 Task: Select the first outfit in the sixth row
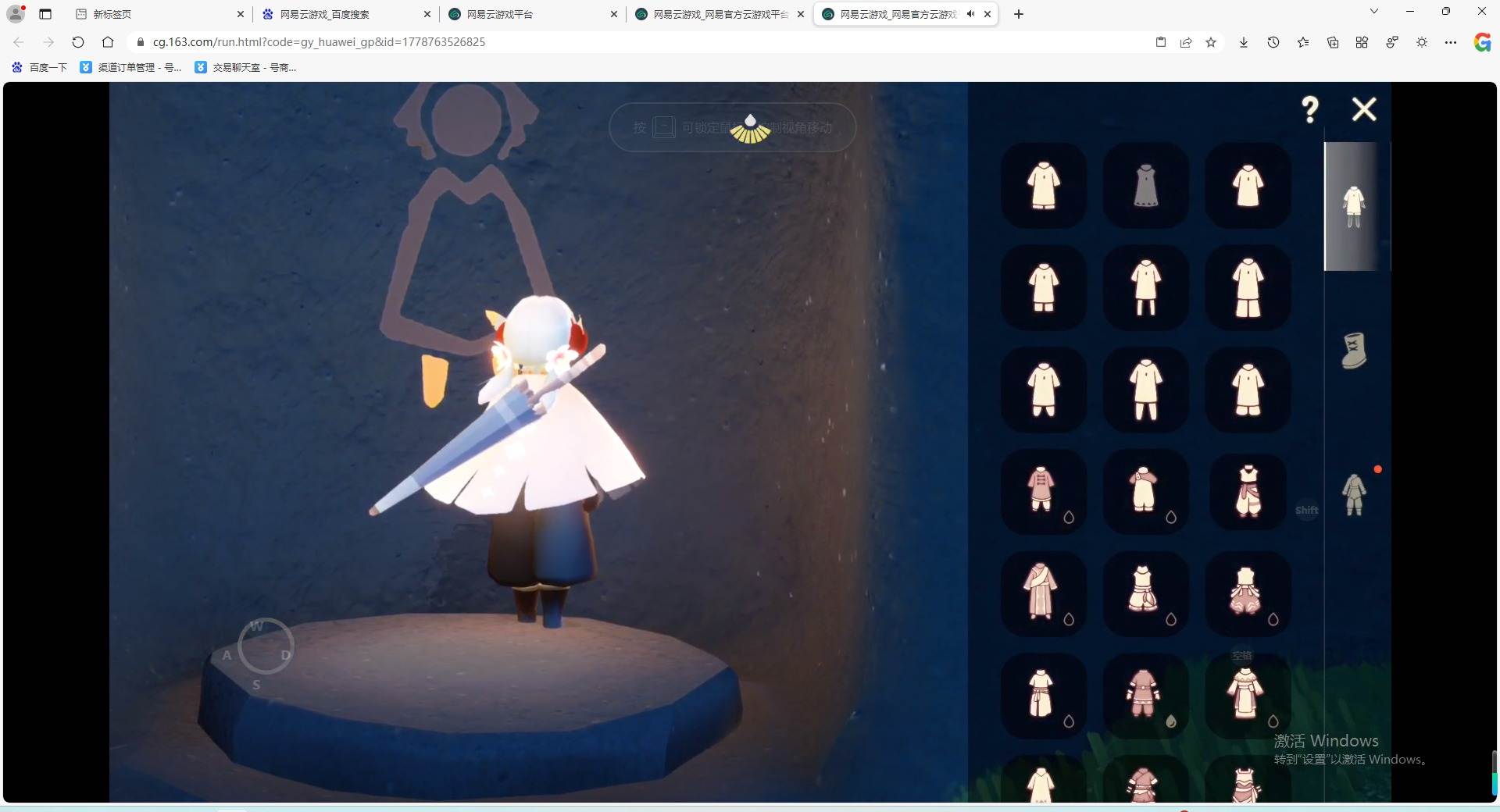coord(1044,696)
